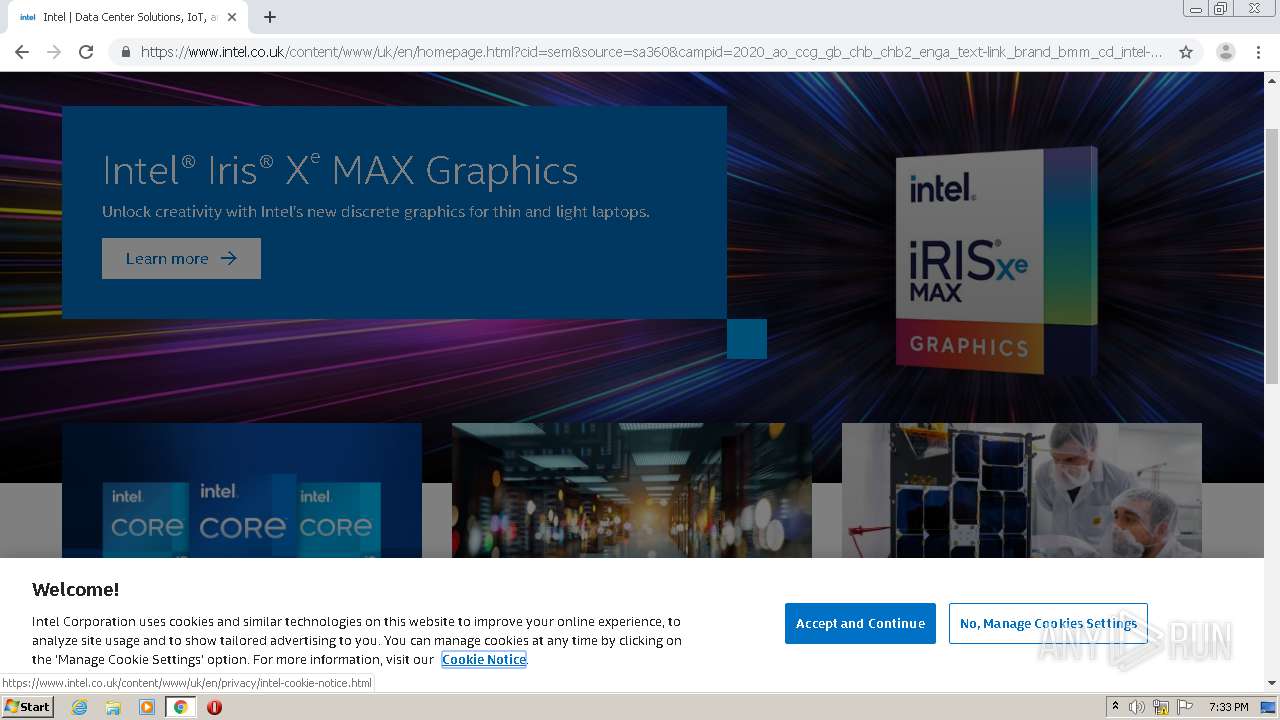This screenshot has height=720, width=1280.
Task: Click the browser forward arrow
Action: (54, 52)
